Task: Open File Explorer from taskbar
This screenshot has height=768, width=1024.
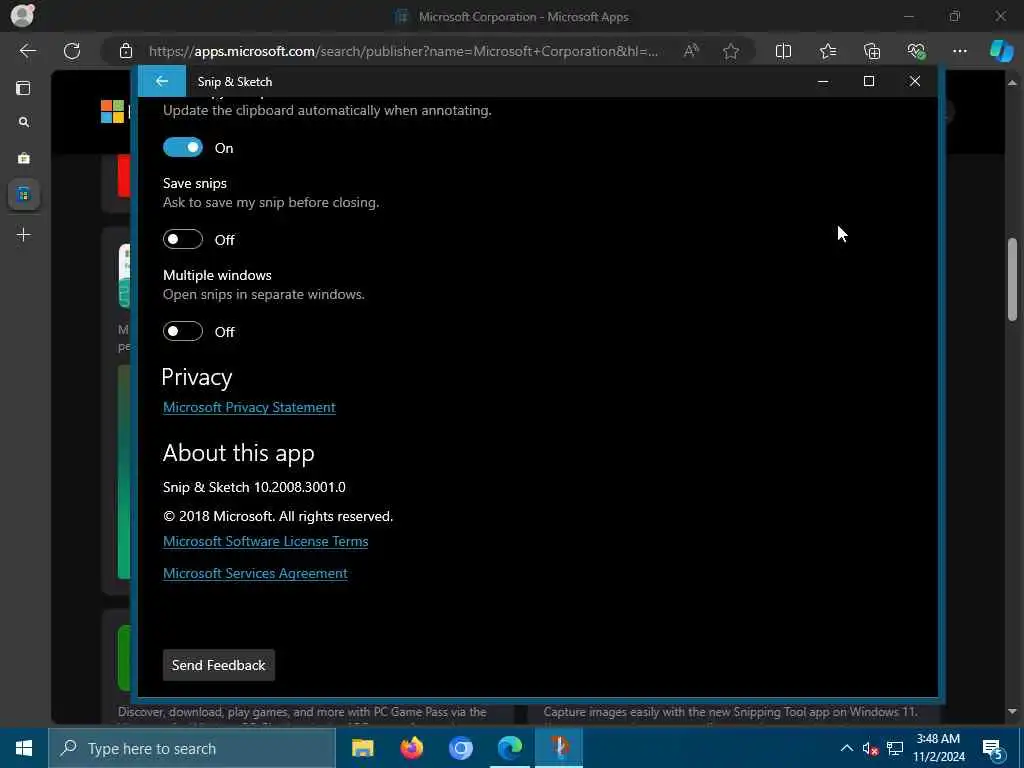Action: pos(362,748)
